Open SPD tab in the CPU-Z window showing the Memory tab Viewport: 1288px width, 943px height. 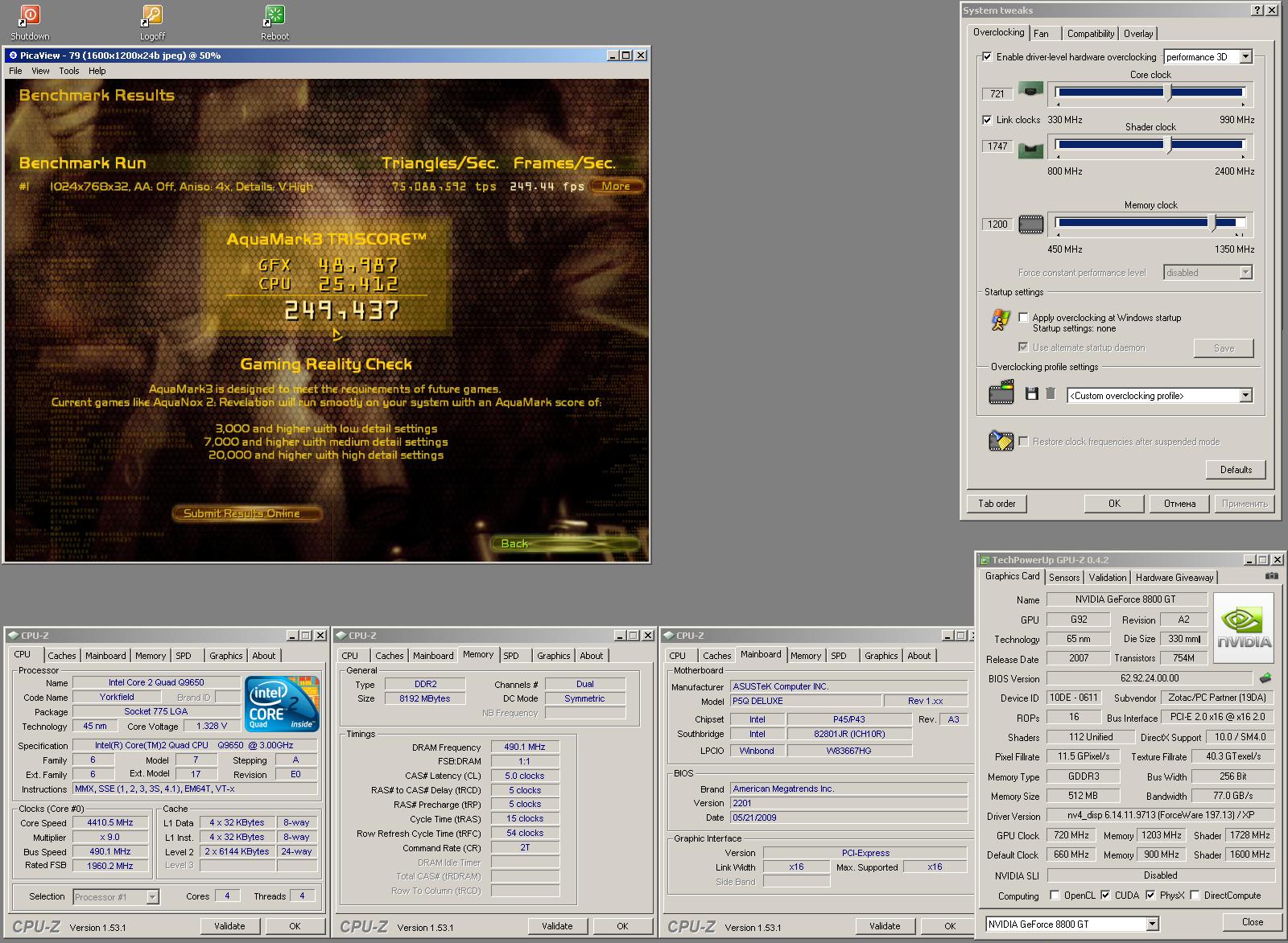click(511, 657)
